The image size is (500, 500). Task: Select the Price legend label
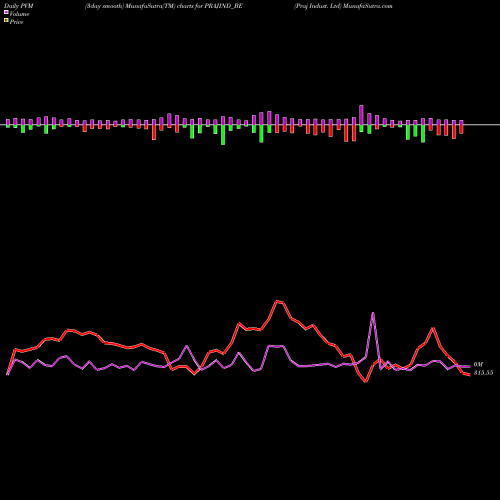click(x=16, y=22)
